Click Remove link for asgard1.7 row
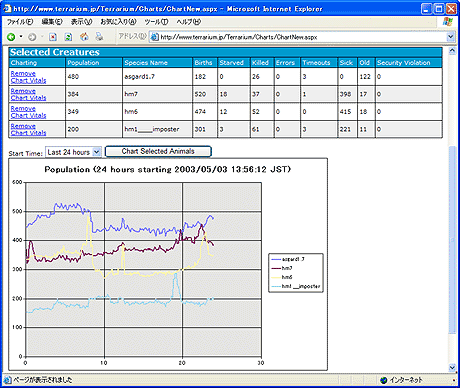The height and width of the screenshot is (388, 460). coord(23,73)
